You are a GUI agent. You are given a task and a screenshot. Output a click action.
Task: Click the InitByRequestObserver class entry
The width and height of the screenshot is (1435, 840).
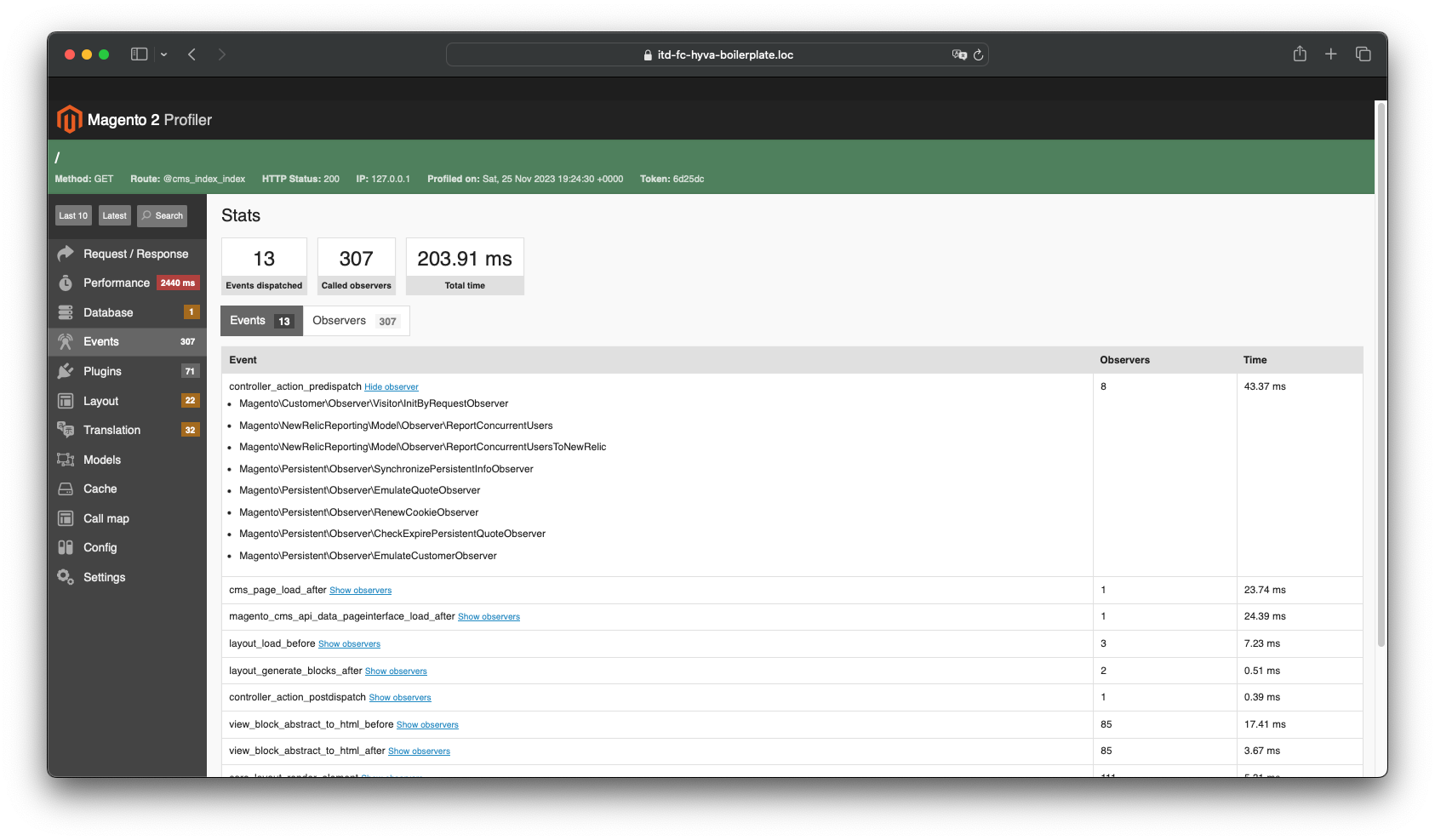(374, 403)
